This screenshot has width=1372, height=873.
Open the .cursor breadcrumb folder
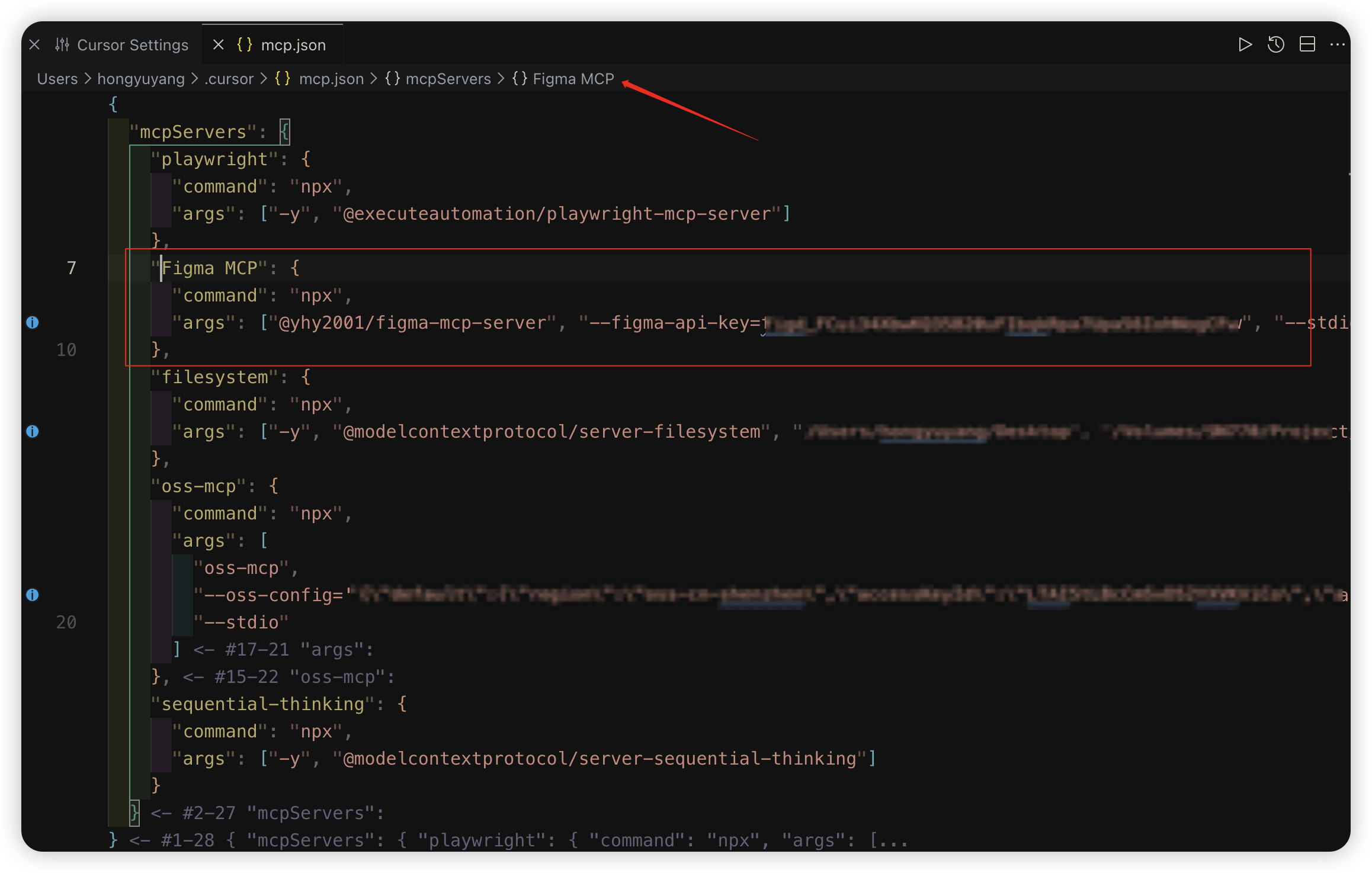click(x=229, y=79)
